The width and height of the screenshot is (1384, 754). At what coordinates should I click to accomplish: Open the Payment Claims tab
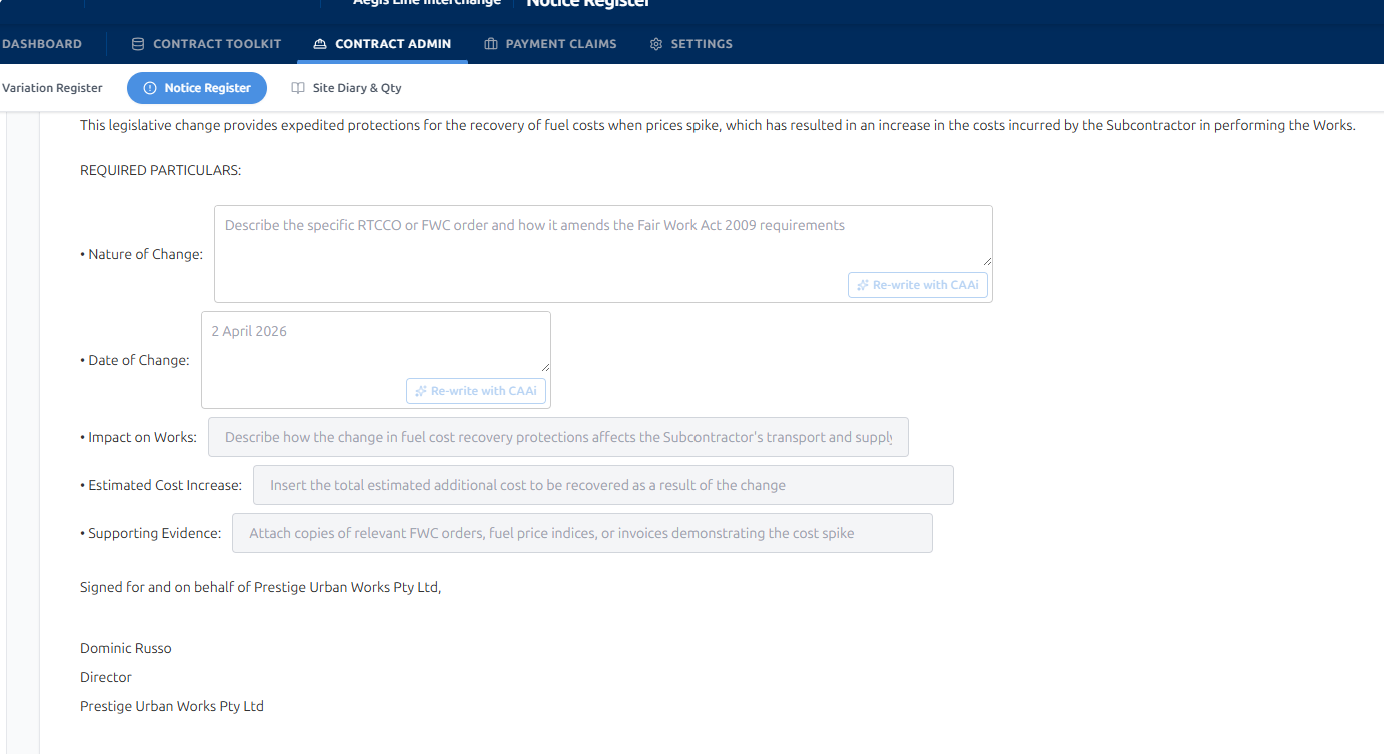(550, 44)
